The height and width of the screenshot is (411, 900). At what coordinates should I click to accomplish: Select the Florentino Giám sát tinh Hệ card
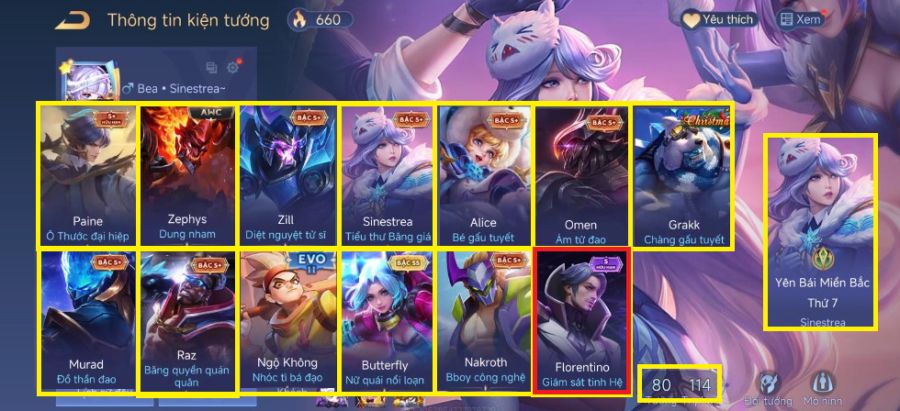pos(582,320)
